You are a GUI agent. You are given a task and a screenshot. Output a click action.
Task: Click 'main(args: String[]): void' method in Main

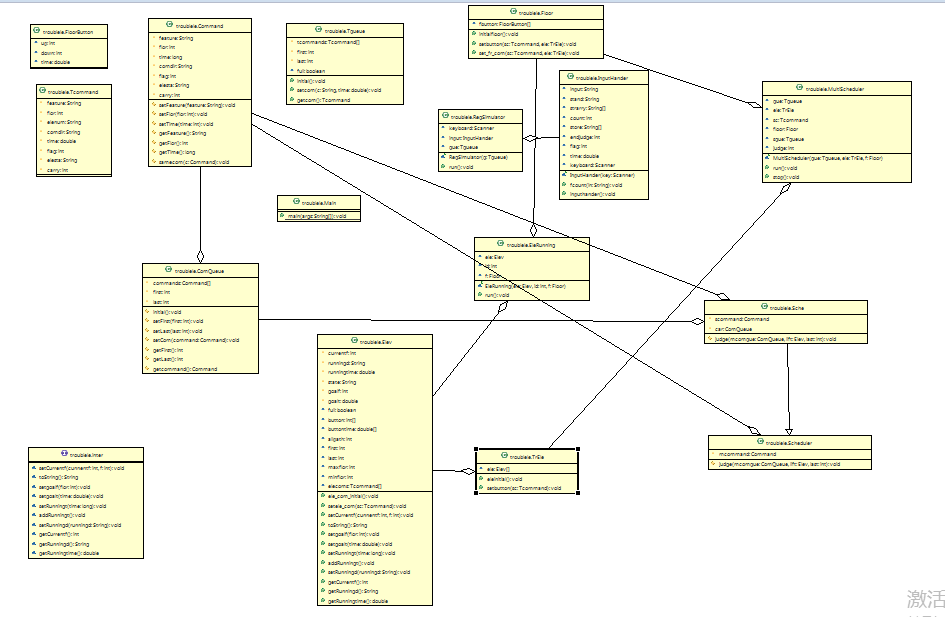[317, 216]
